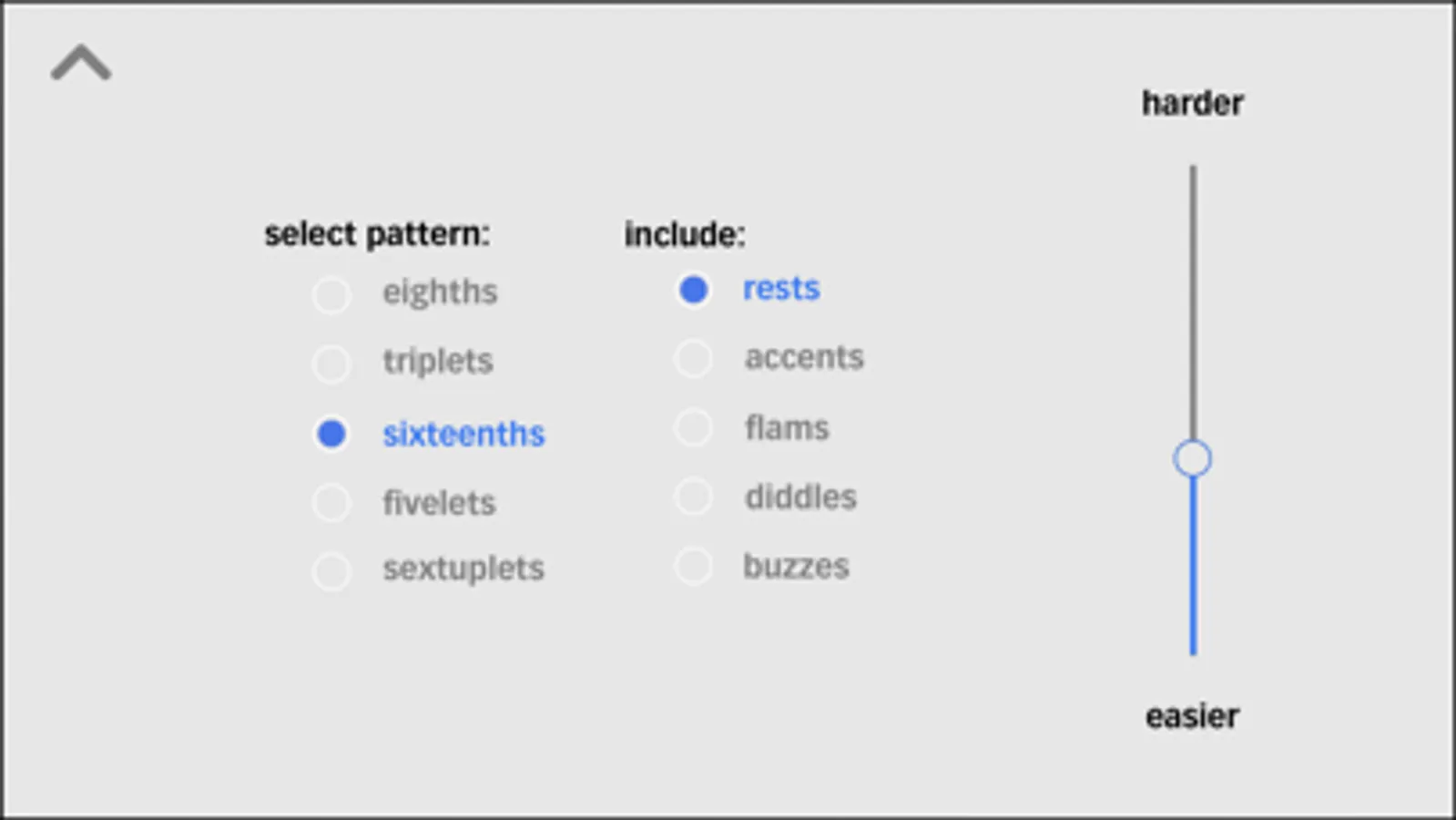Enable the accents include toggle circle
Screen dimensions: 1456x820
693,358
